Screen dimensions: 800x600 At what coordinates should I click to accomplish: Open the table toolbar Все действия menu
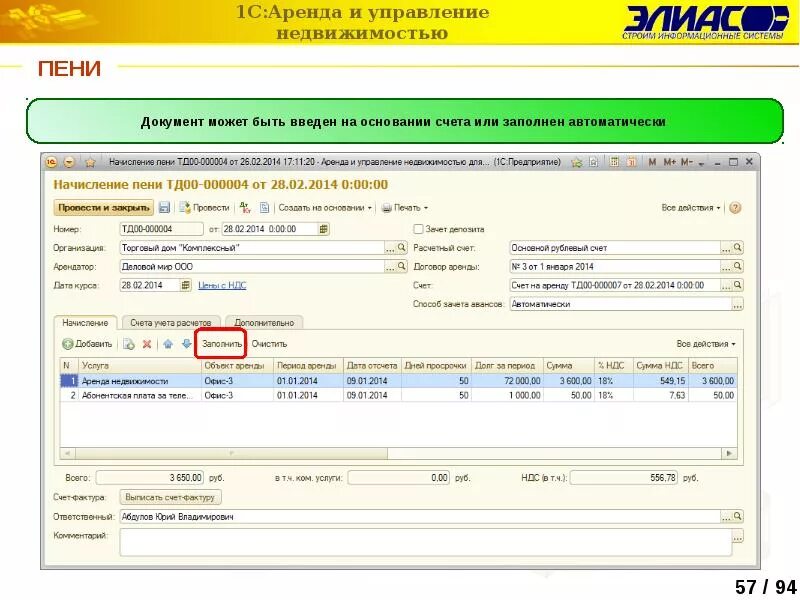pyautogui.click(x=706, y=344)
